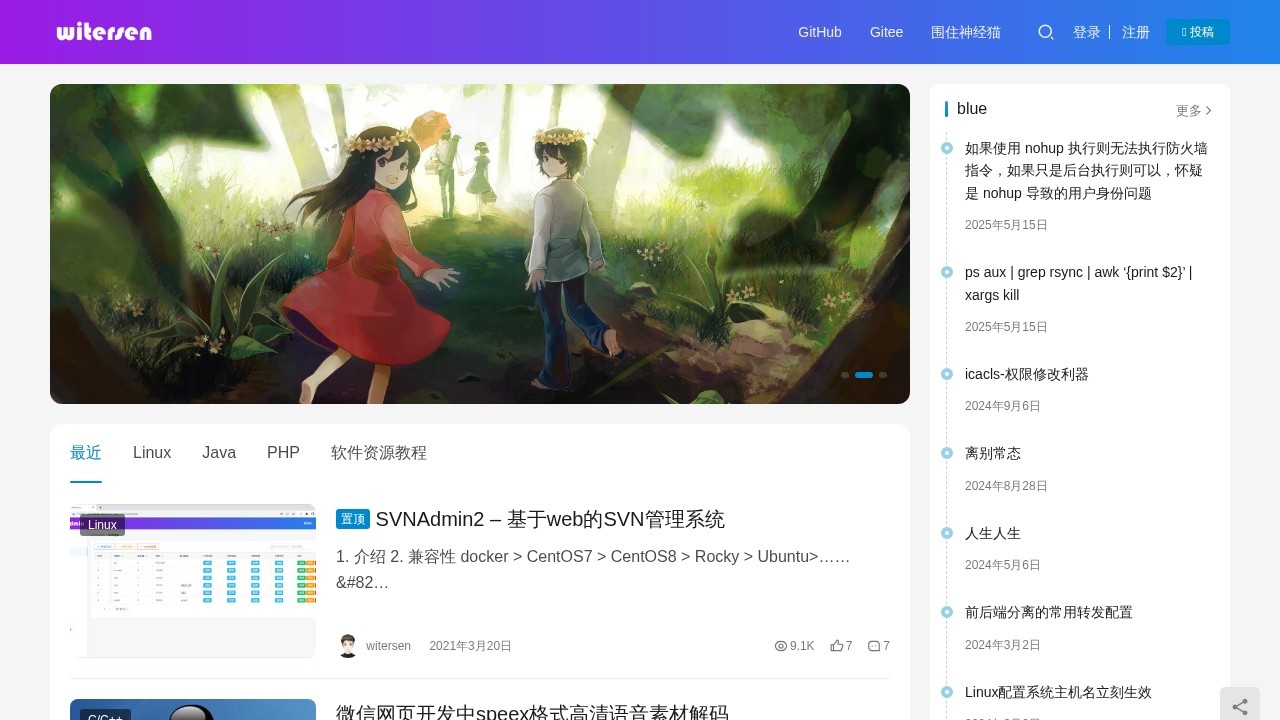
Task: Switch to the third carousel dot
Action: coord(883,375)
